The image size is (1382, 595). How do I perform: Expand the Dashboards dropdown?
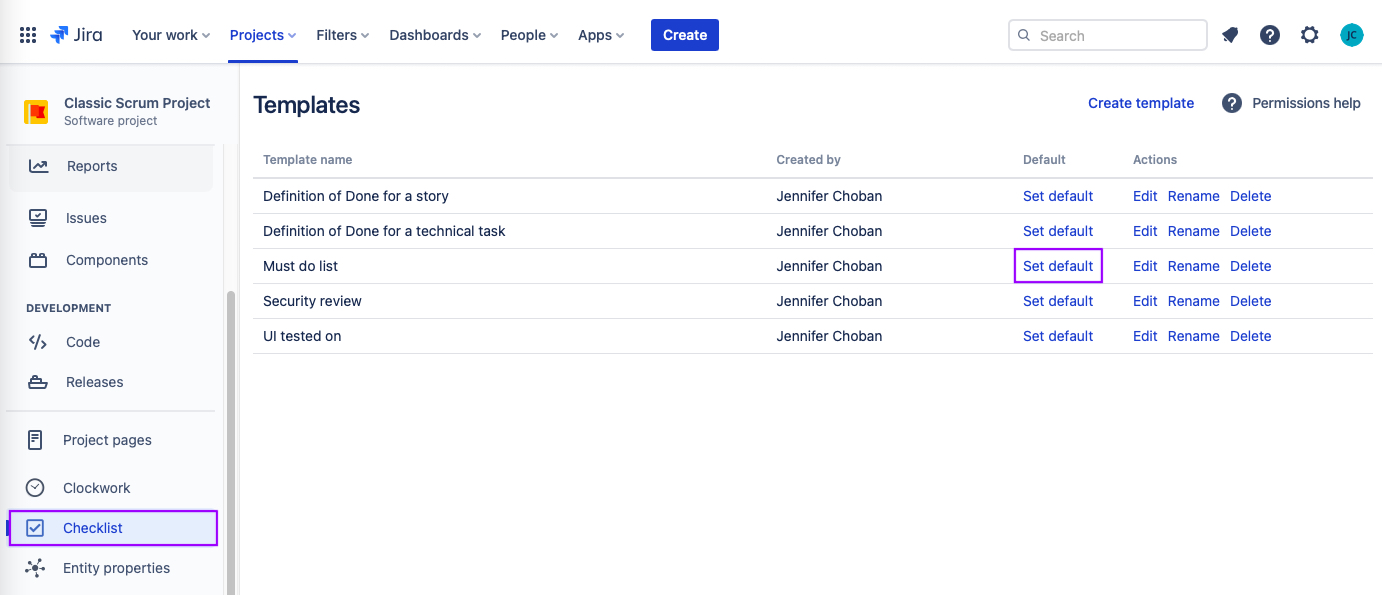pos(435,35)
